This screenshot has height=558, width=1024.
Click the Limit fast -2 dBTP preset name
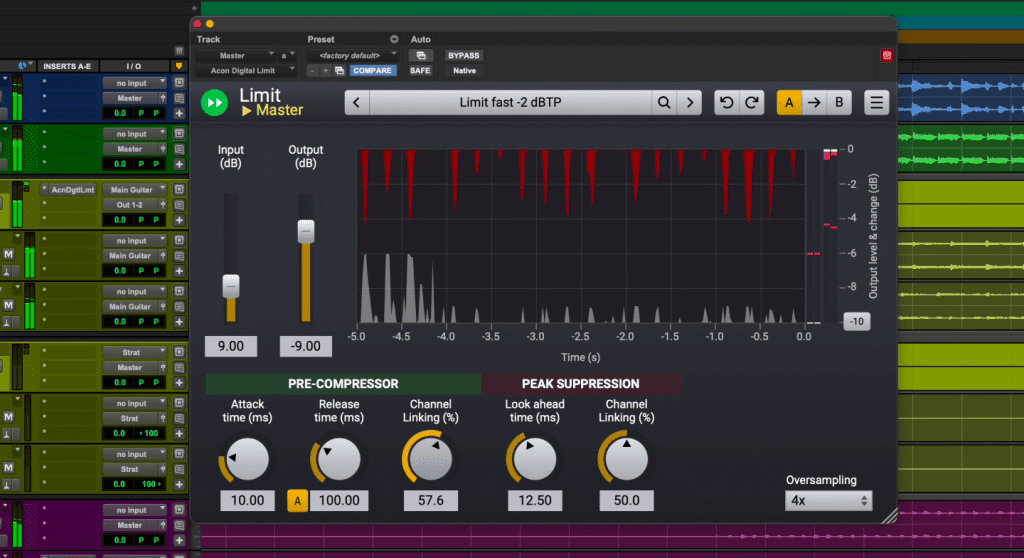[510, 103]
